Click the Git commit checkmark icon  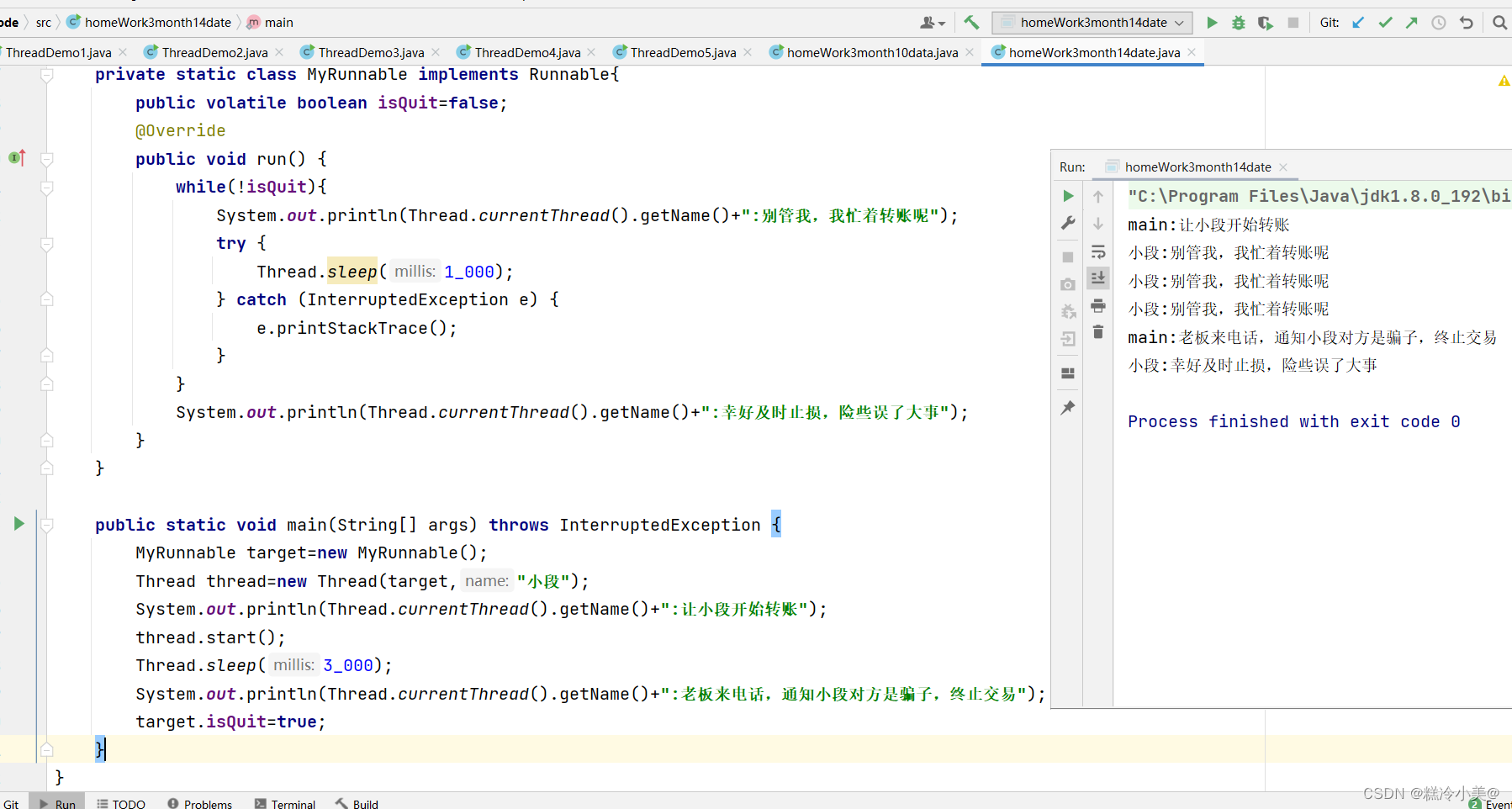1385,23
